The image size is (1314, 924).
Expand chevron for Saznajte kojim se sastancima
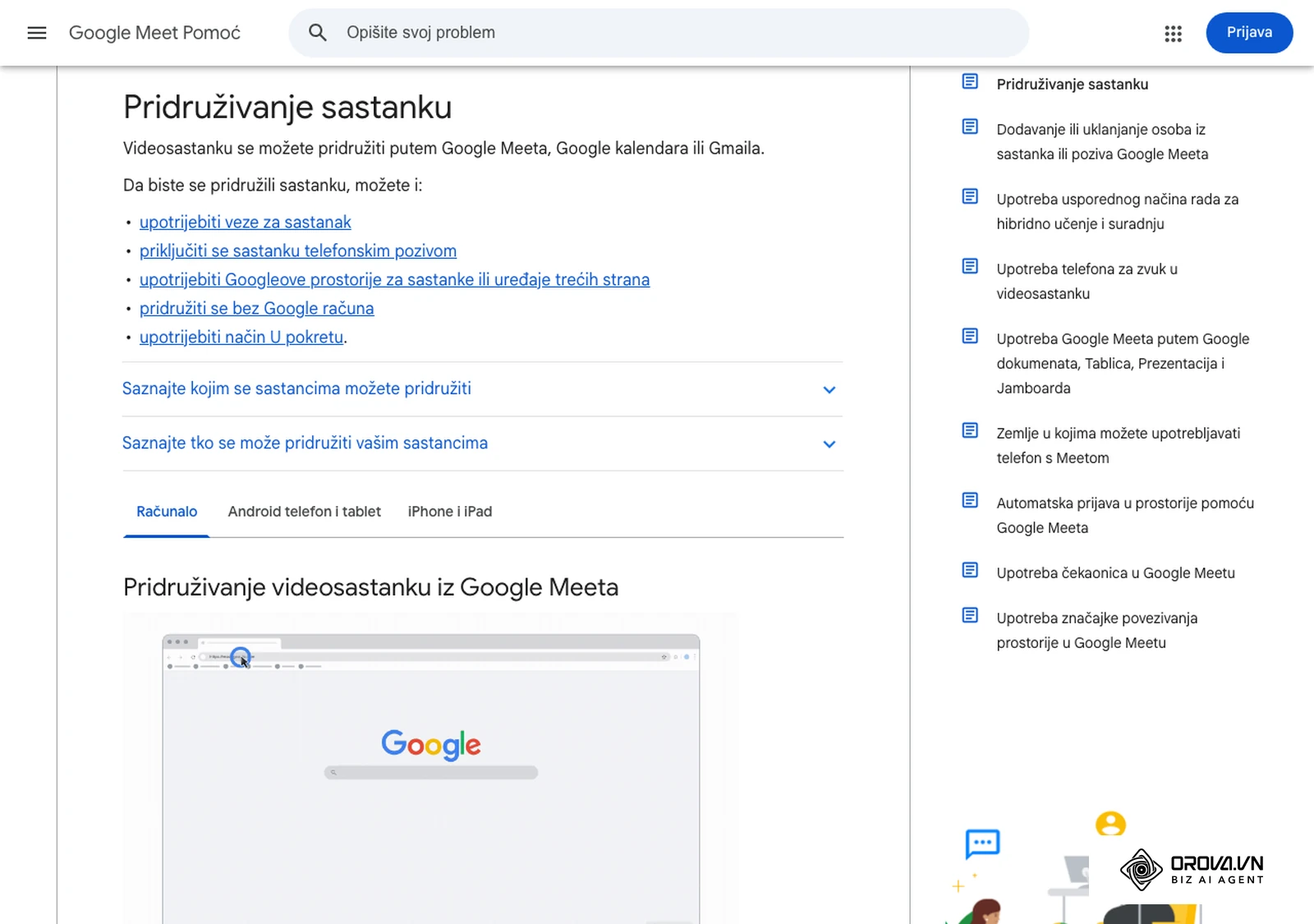[829, 390]
